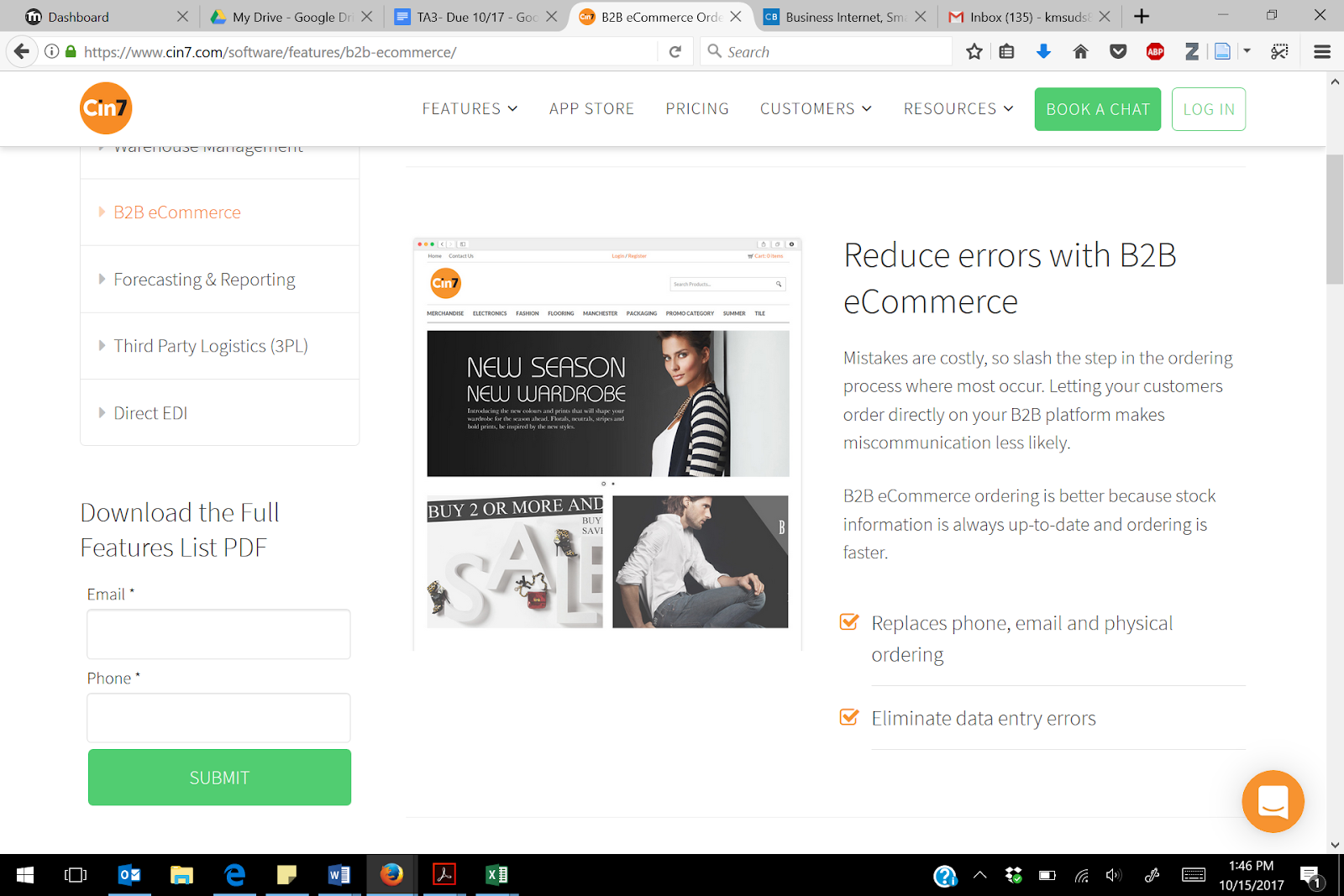The height and width of the screenshot is (896, 1344).
Task: Click the browser Search box
Action: (x=827, y=52)
